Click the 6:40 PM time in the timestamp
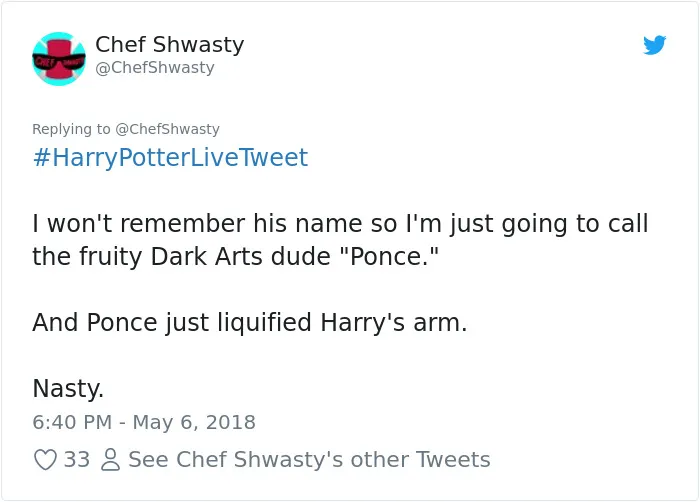Image resolution: width=700 pixels, height=502 pixels. tap(72, 422)
